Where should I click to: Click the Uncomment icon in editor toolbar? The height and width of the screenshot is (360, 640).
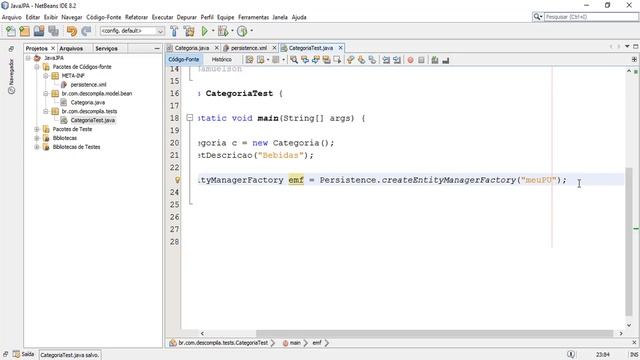[446, 60]
